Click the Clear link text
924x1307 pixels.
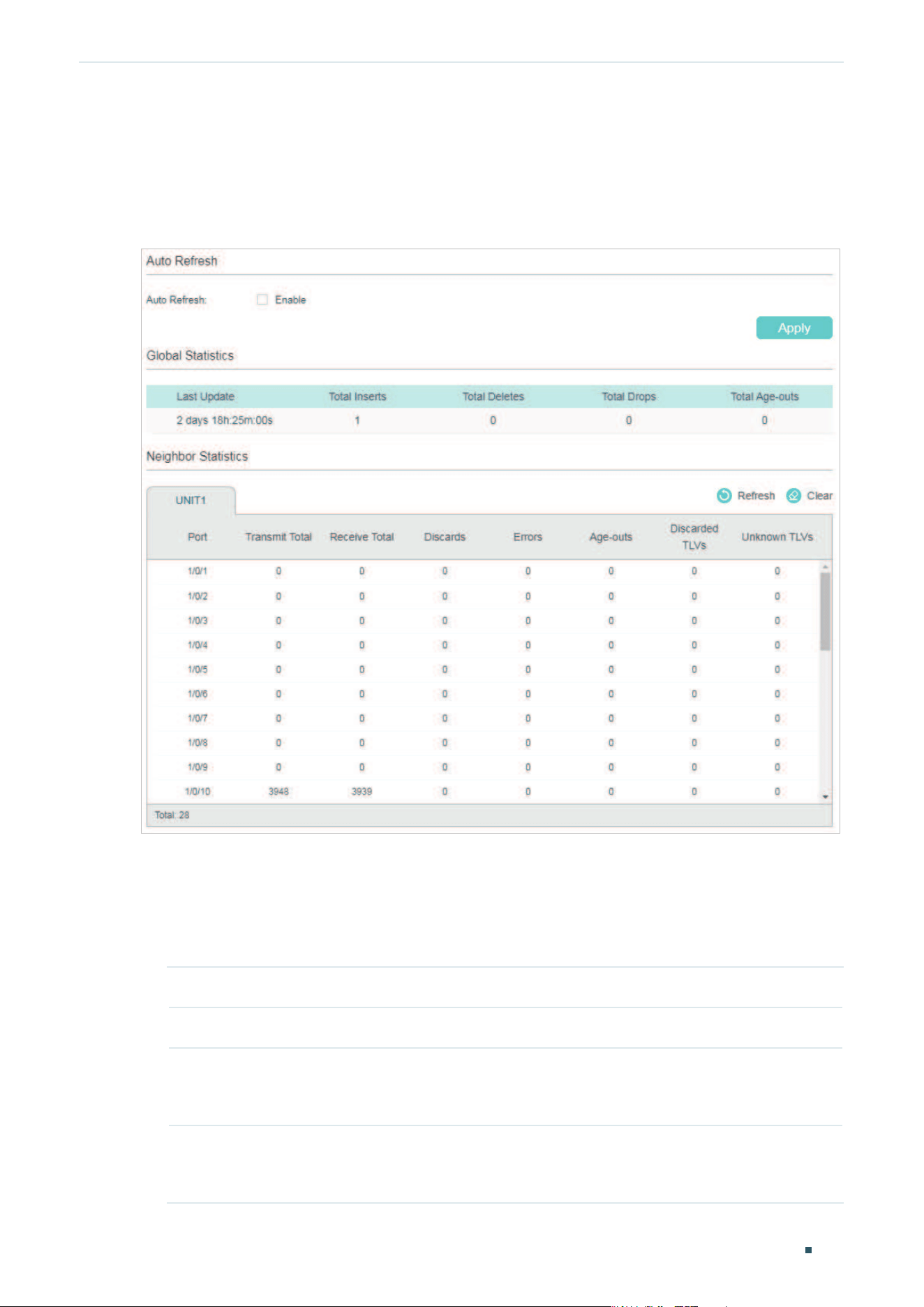tap(819, 496)
